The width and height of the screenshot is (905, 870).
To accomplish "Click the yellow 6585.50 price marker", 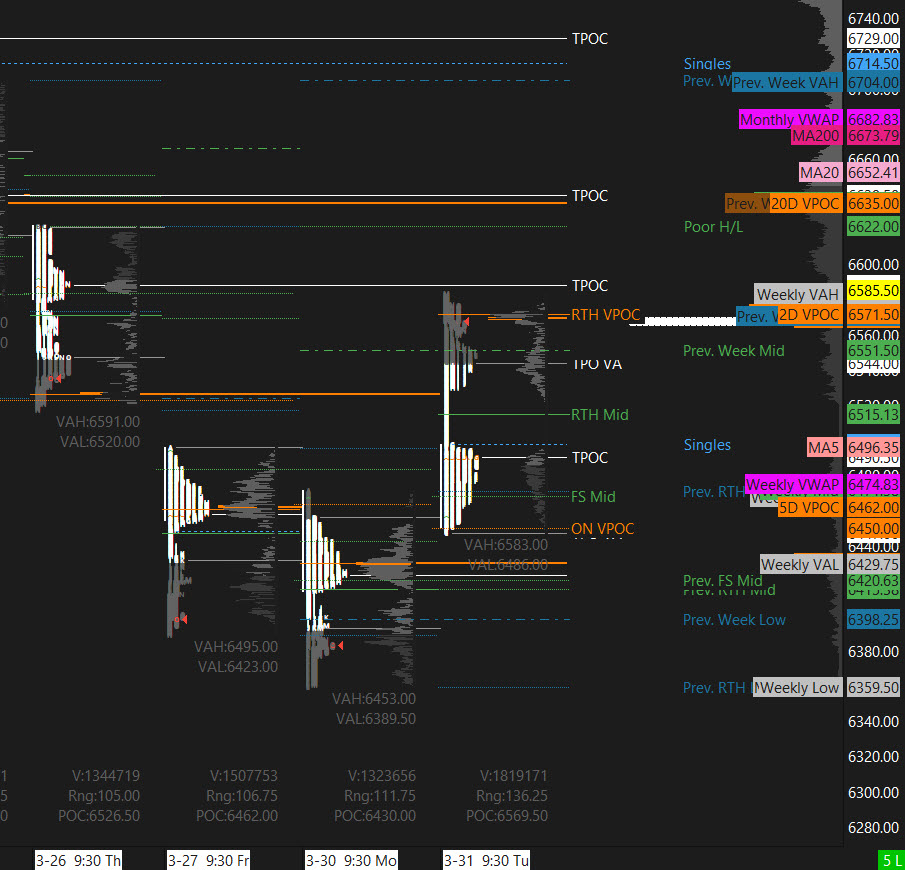I will [873, 292].
